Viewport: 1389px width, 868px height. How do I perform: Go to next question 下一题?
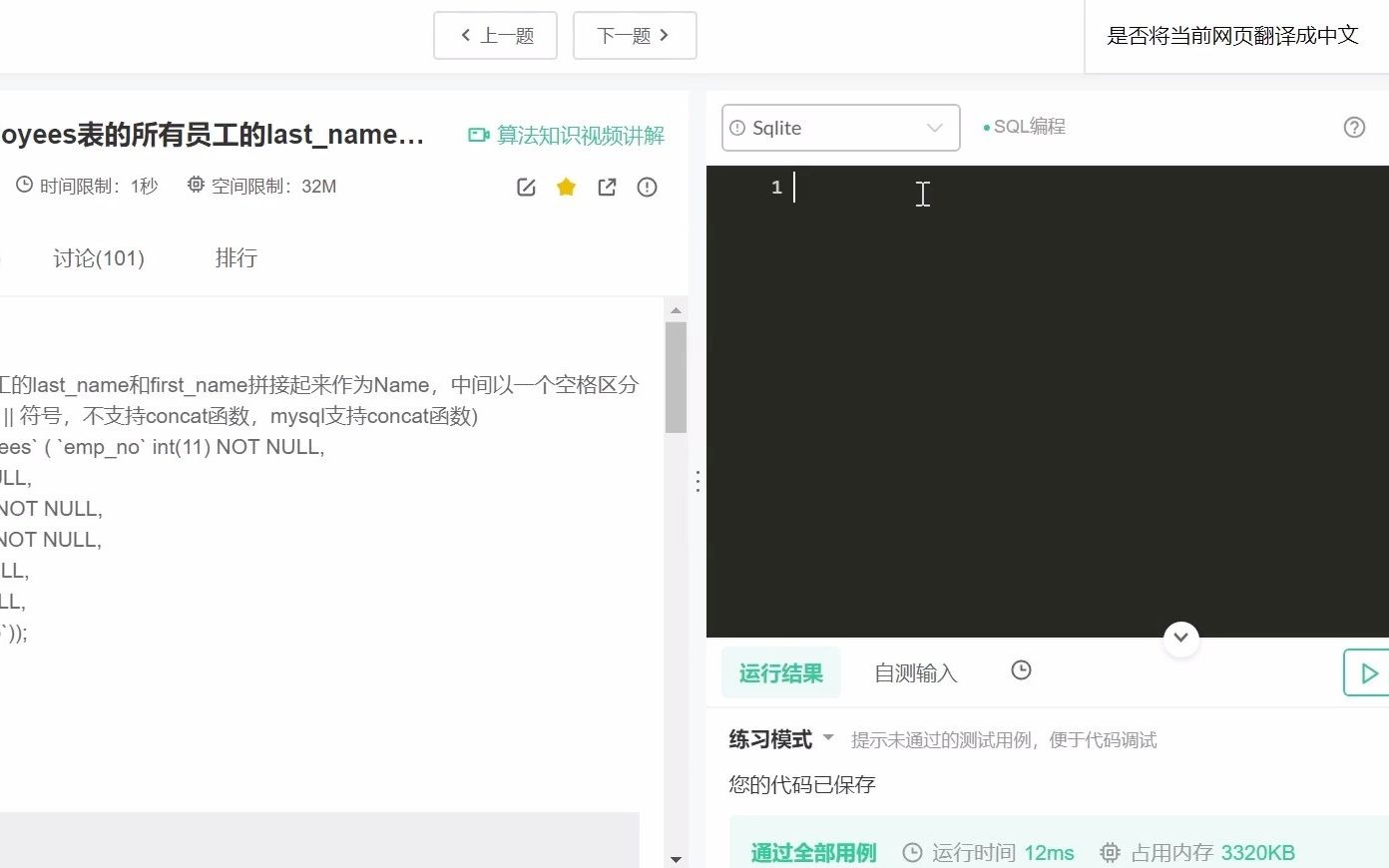[635, 36]
